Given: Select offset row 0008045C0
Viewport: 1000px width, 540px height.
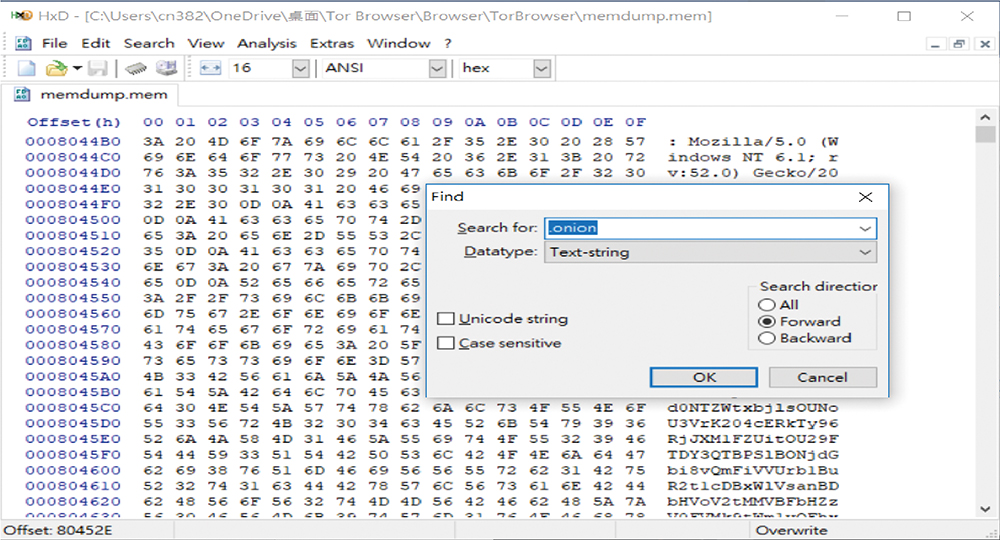Looking at the screenshot, I should 73,408.
